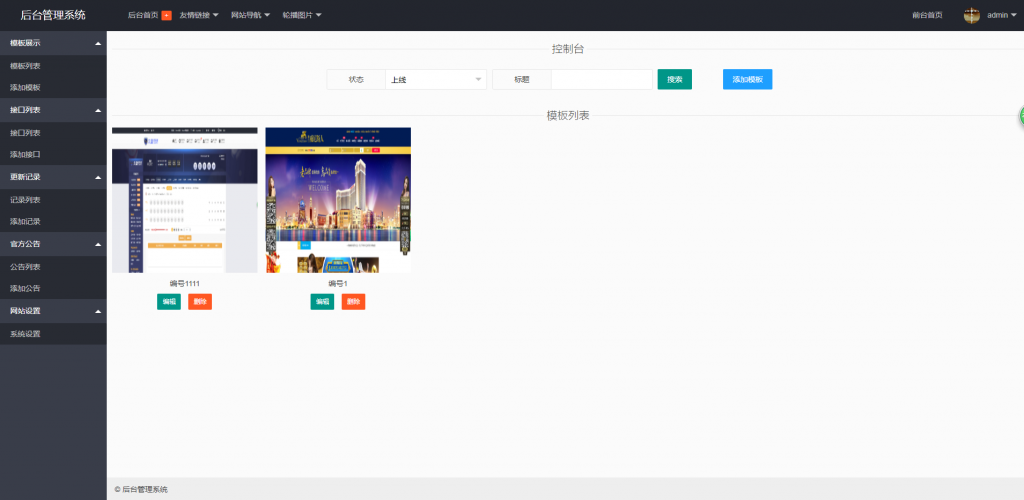Click the orange badge next to 后台首页

[166, 15]
